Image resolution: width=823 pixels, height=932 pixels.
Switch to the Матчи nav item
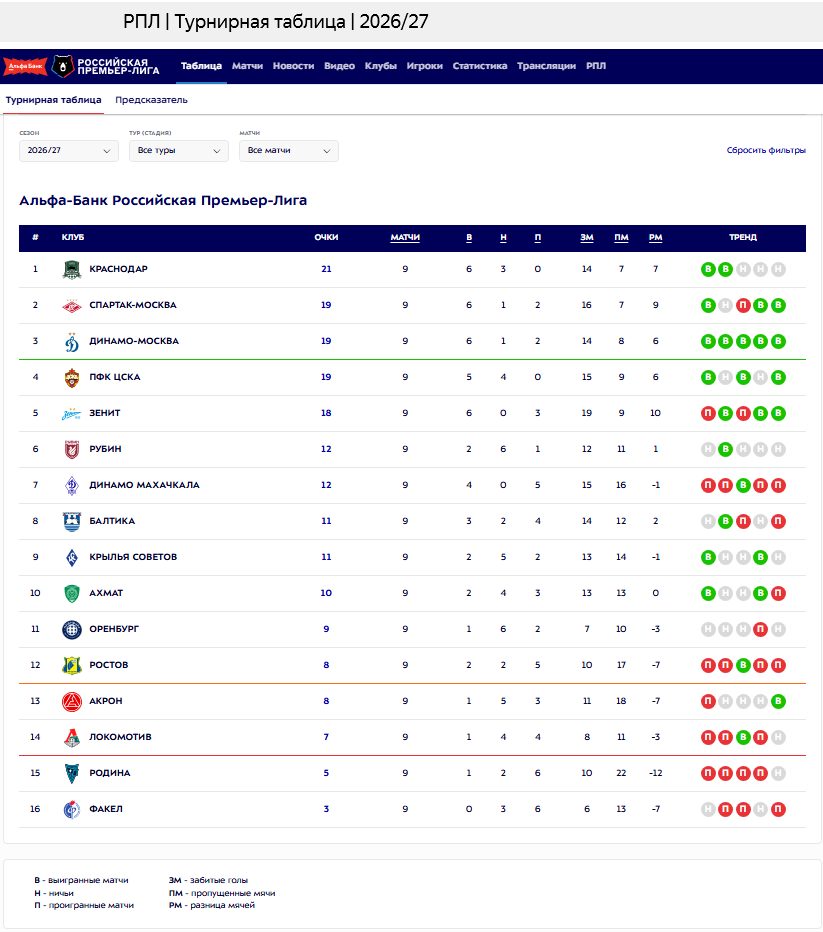247,66
